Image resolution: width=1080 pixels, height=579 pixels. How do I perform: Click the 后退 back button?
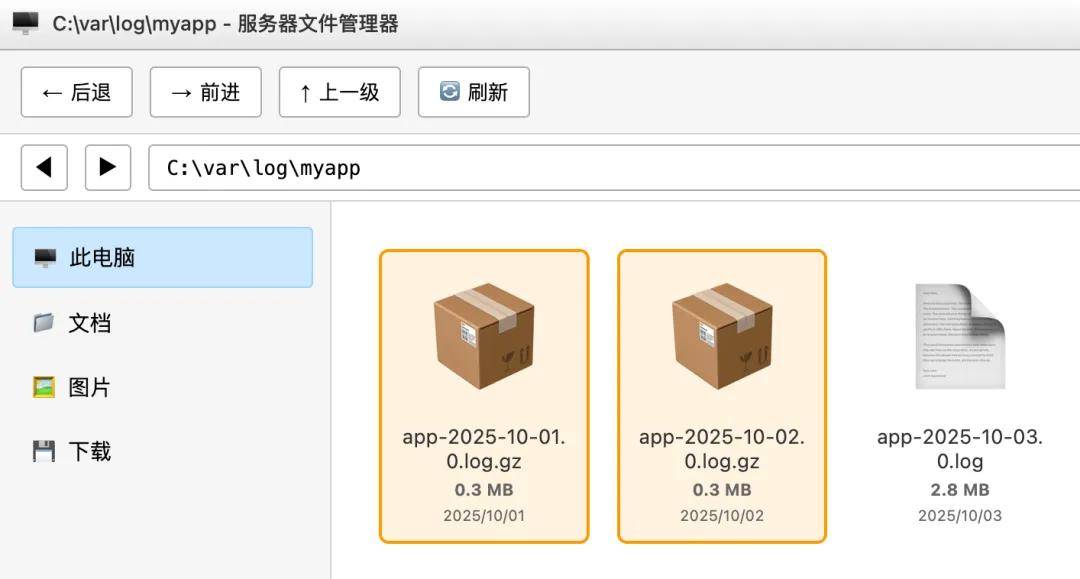coord(76,93)
